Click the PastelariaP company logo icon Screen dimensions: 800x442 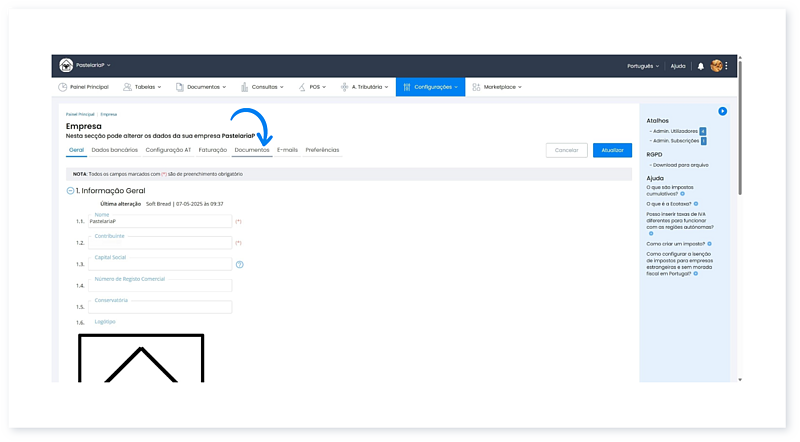(66, 65)
